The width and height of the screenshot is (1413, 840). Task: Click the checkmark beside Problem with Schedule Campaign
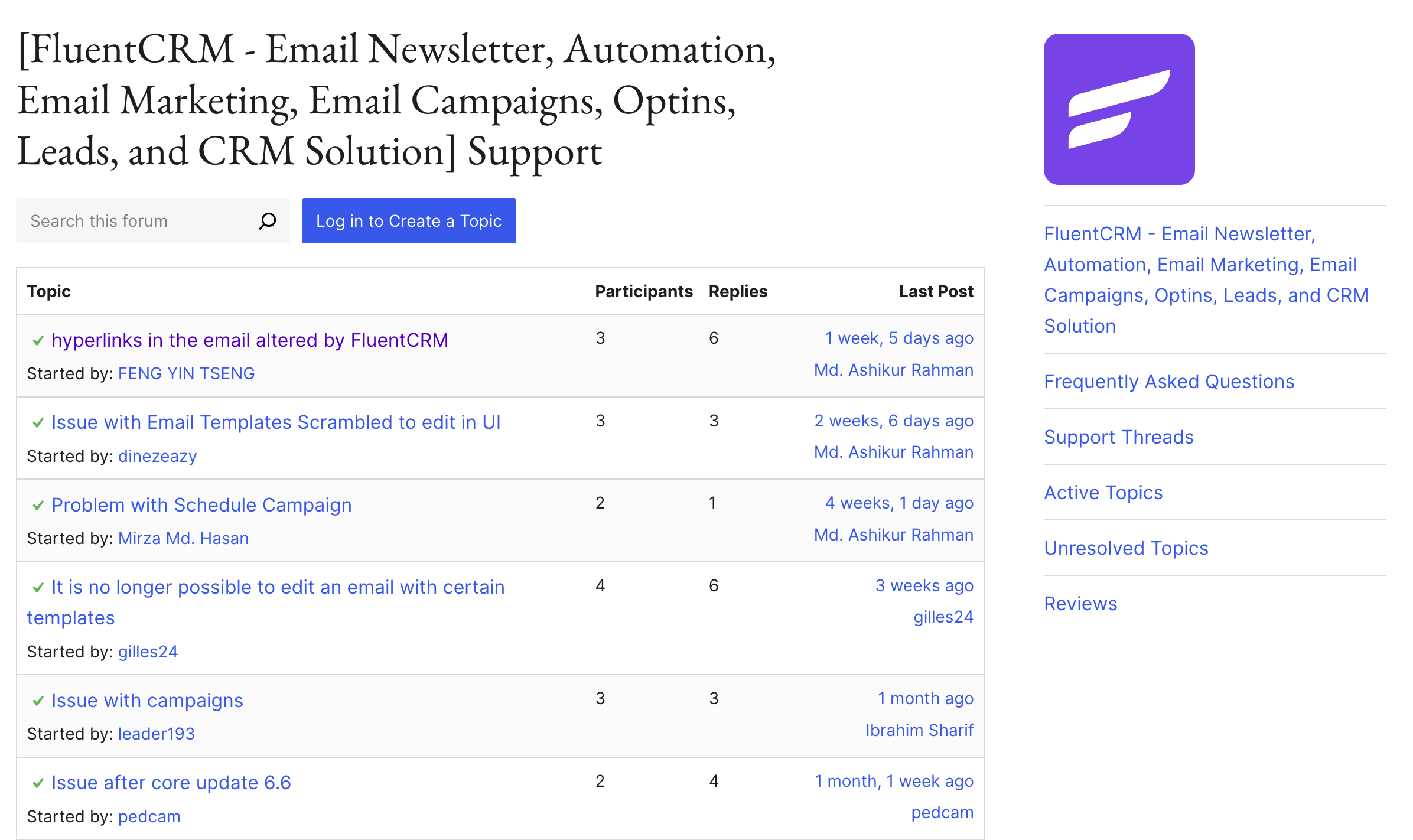[x=38, y=506]
